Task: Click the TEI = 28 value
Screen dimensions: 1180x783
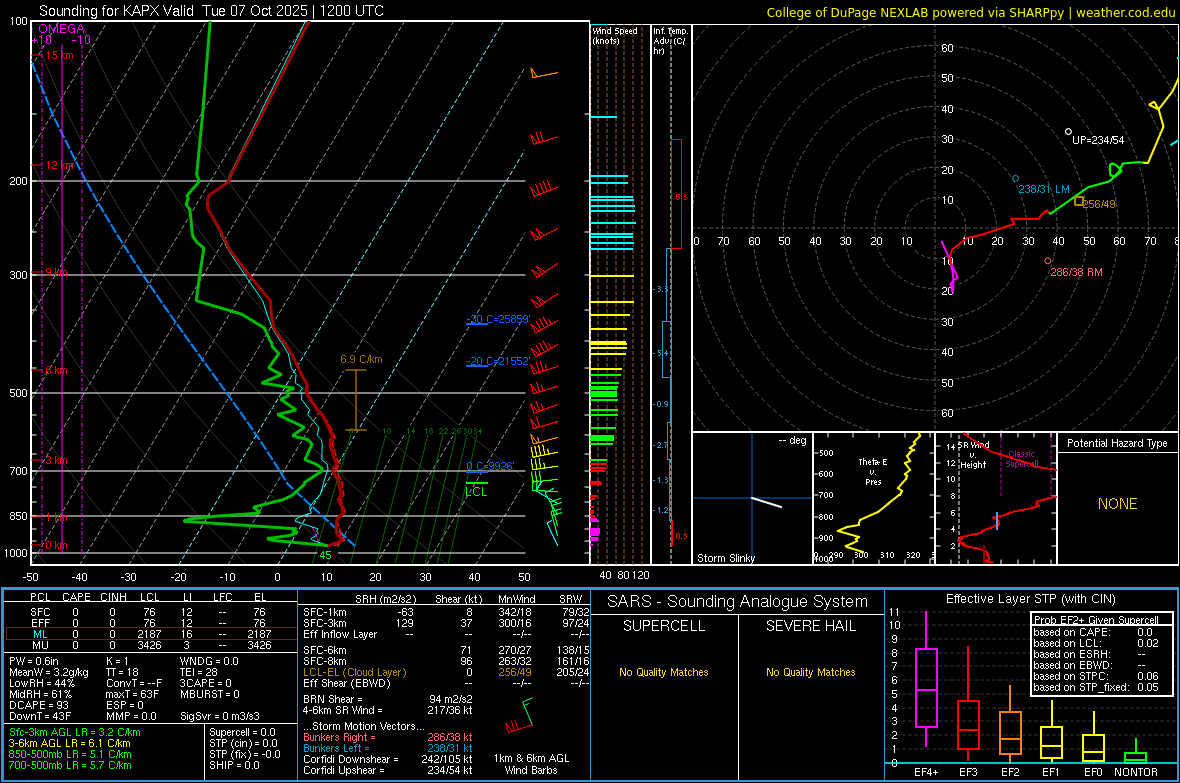Action: (x=199, y=672)
